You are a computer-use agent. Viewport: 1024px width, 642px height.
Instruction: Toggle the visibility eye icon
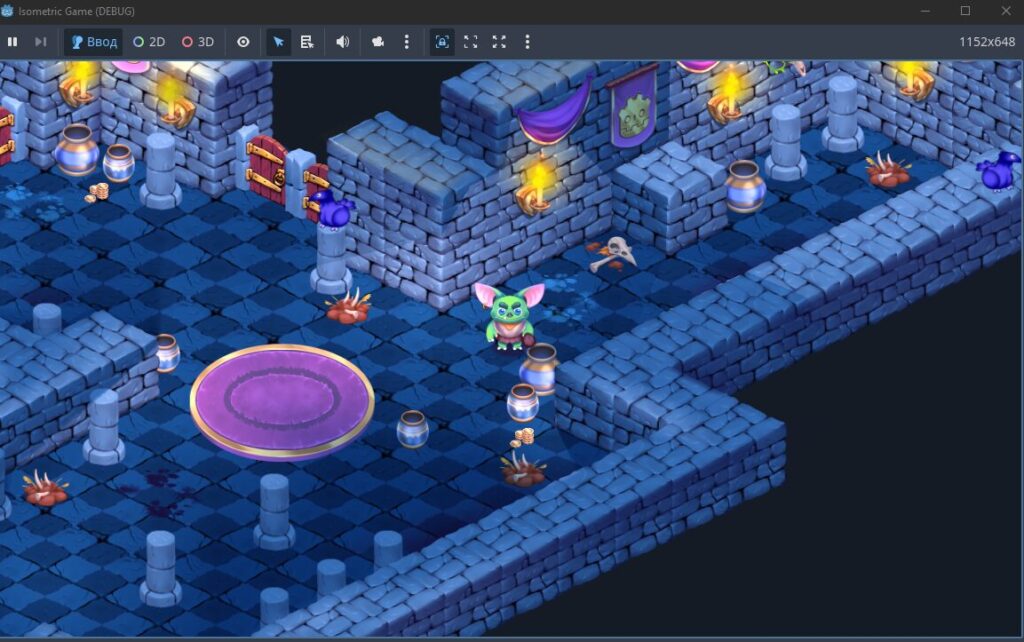pos(243,42)
